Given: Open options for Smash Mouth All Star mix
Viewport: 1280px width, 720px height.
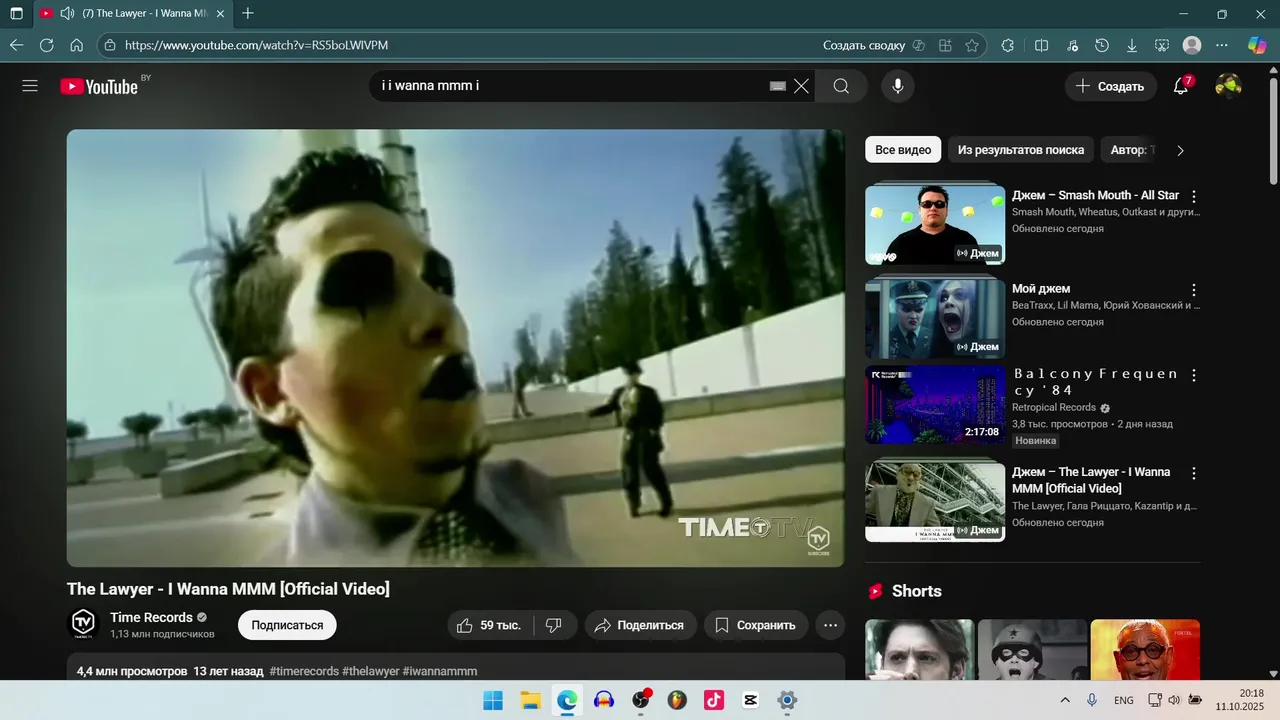Looking at the screenshot, I should [x=1193, y=197].
